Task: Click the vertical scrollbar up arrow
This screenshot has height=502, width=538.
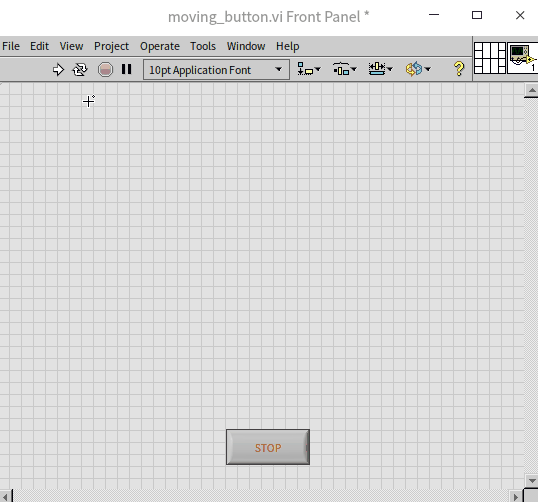Action: [x=532, y=90]
